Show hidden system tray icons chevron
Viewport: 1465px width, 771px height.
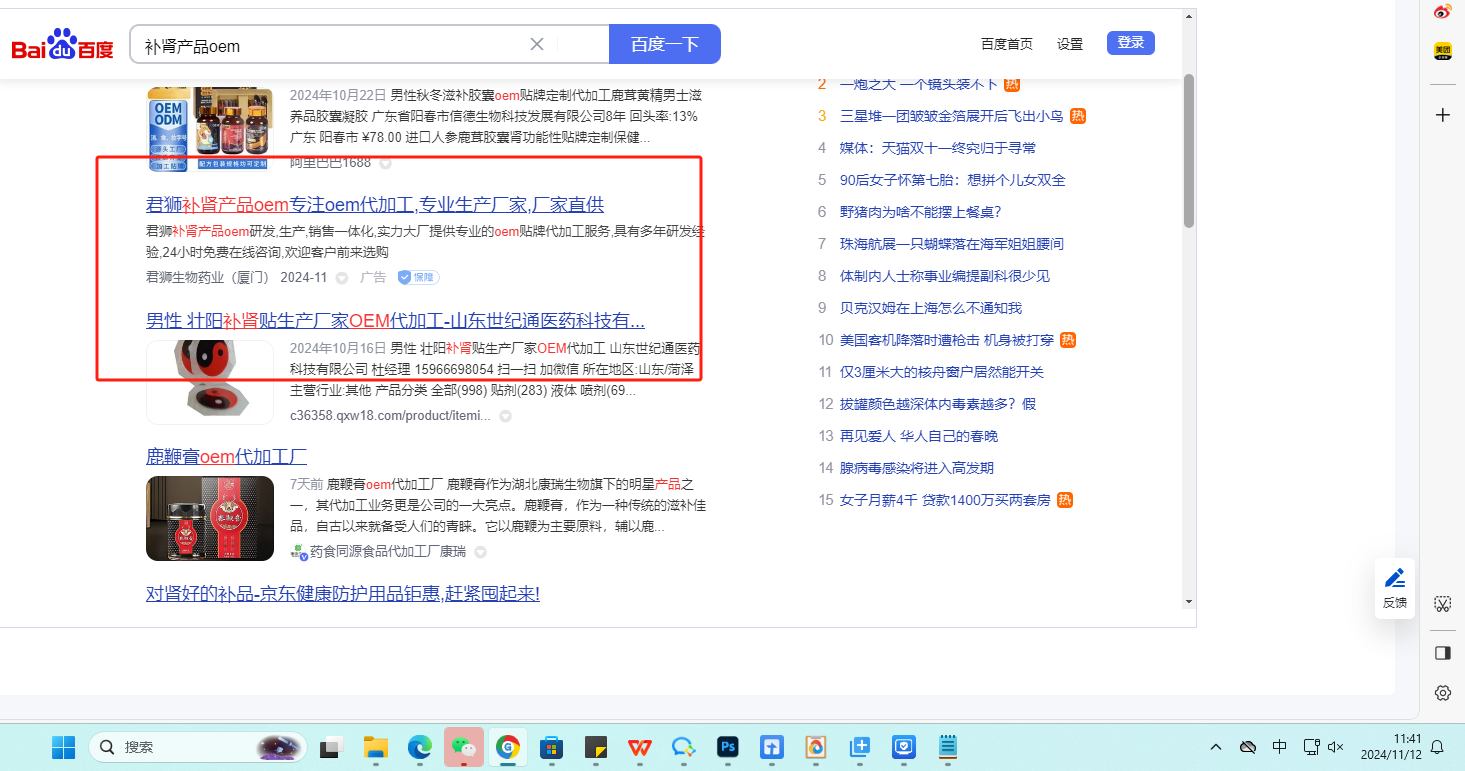coord(1216,747)
